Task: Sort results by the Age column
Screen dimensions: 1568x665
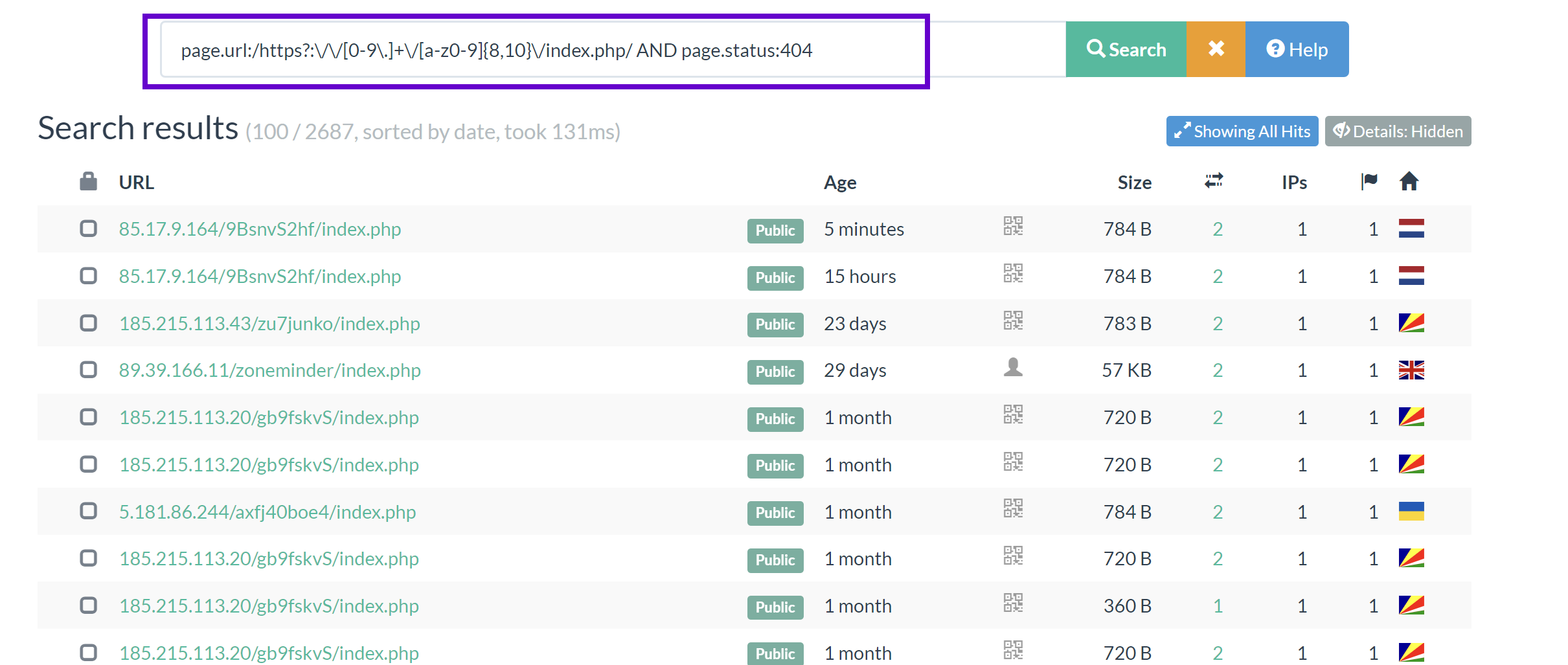Action: [x=839, y=182]
